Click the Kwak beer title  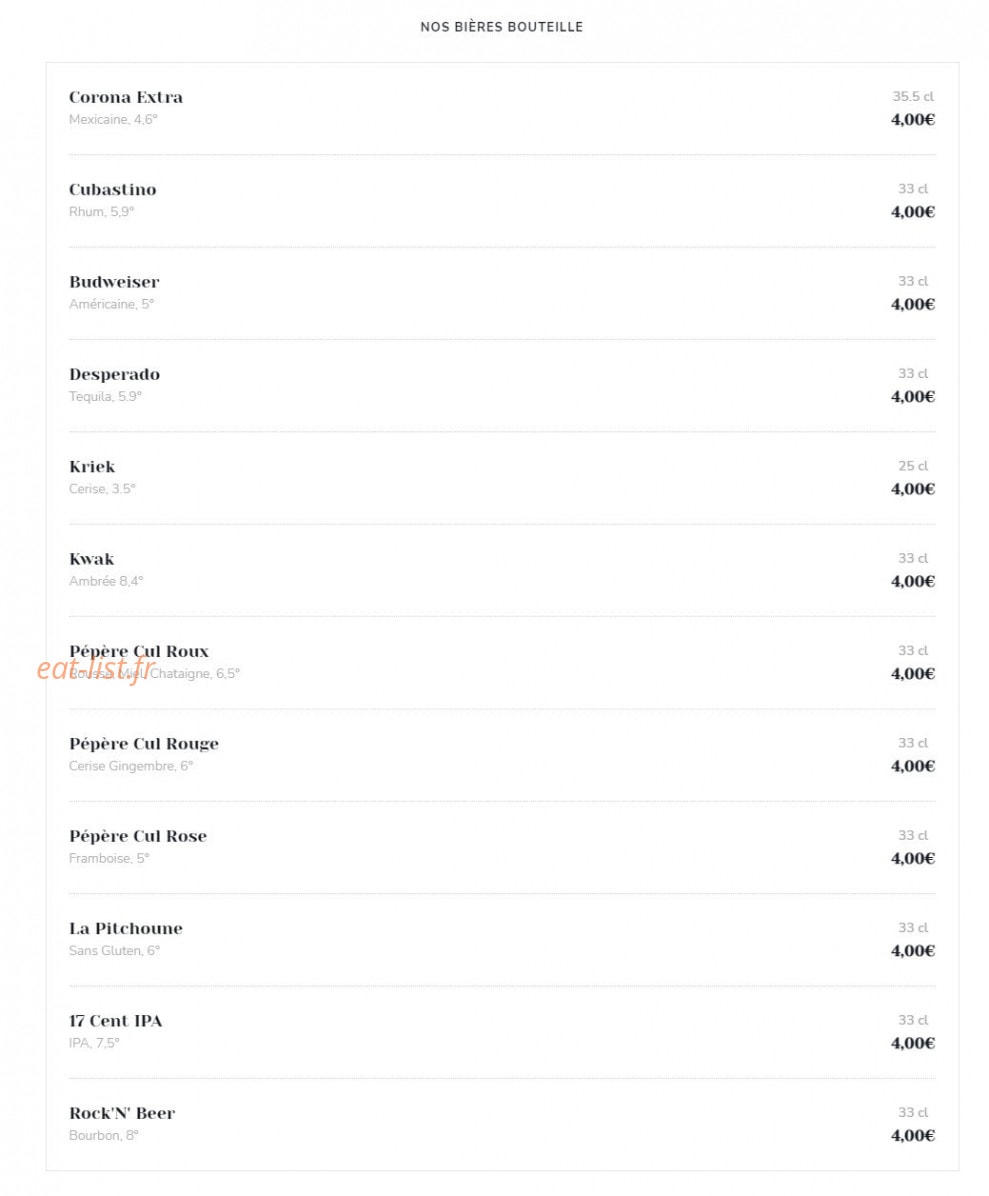(x=92, y=559)
